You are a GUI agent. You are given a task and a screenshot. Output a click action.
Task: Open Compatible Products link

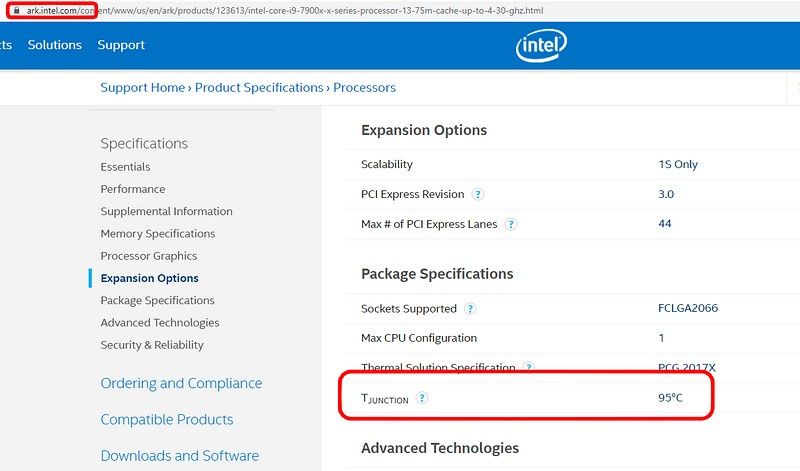point(167,419)
